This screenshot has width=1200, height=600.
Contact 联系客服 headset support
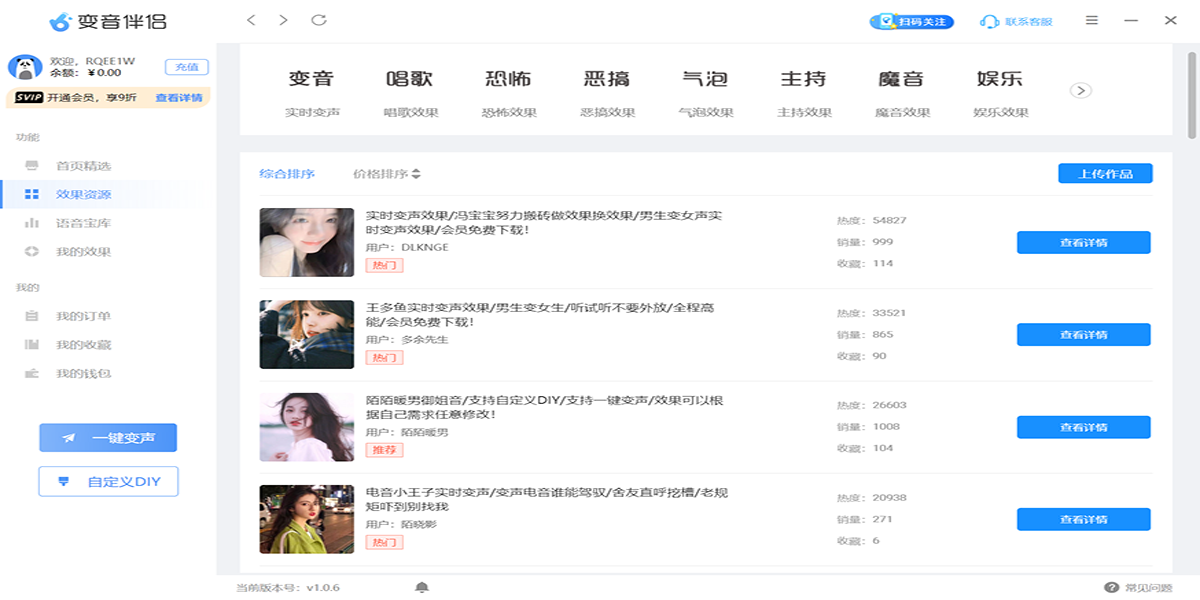pyautogui.click(x=1016, y=21)
